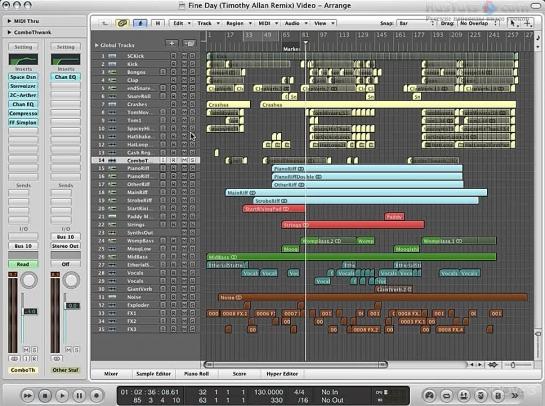This screenshot has height=406, width=545.
Task: Toggle solo on Clap track
Action: pos(193,80)
